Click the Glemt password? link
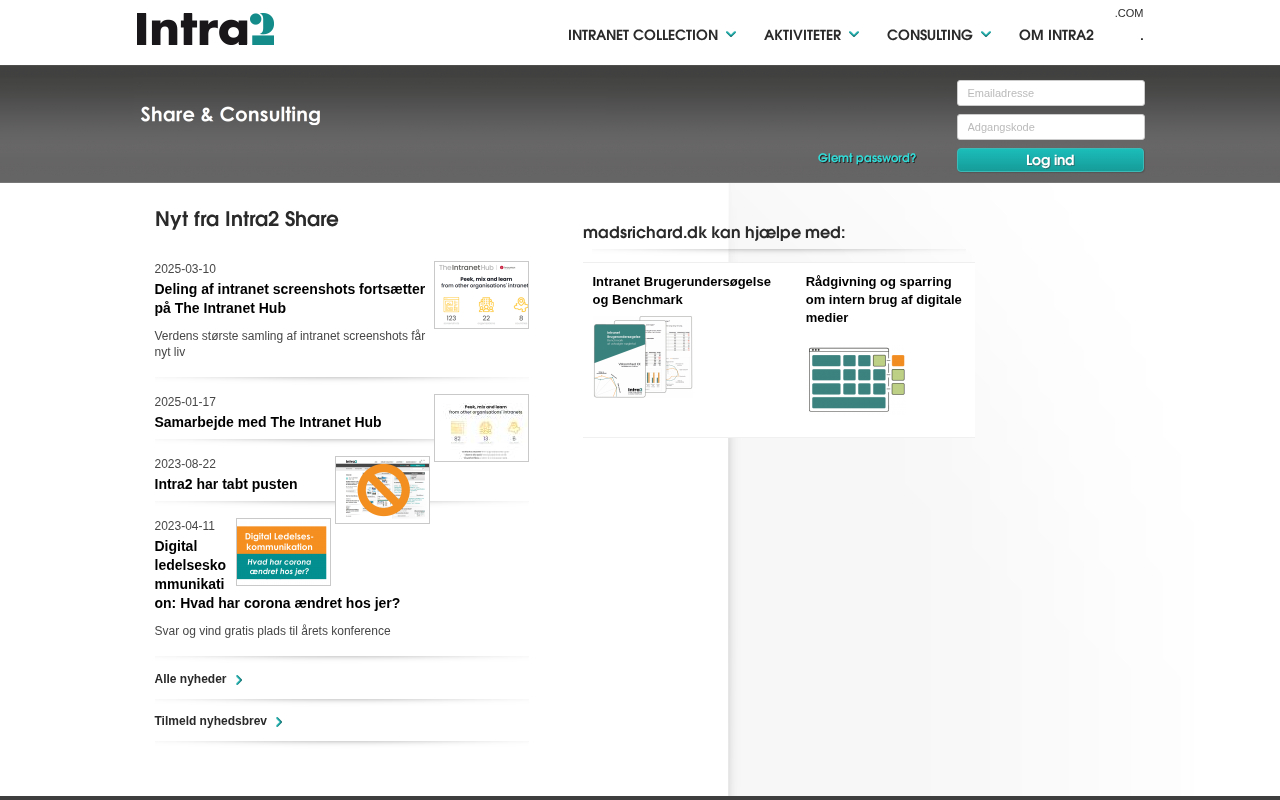This screenshot has width=1280, height=800. pyautogui.click(x=867, y=158)
